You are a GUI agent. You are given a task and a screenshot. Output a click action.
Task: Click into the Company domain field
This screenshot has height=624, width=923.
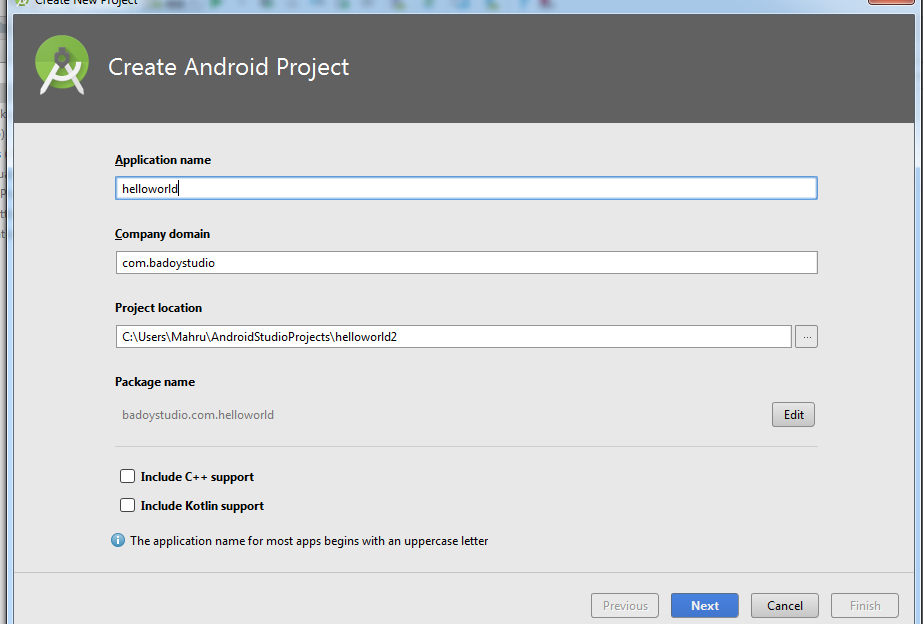(x=466, y=263)
